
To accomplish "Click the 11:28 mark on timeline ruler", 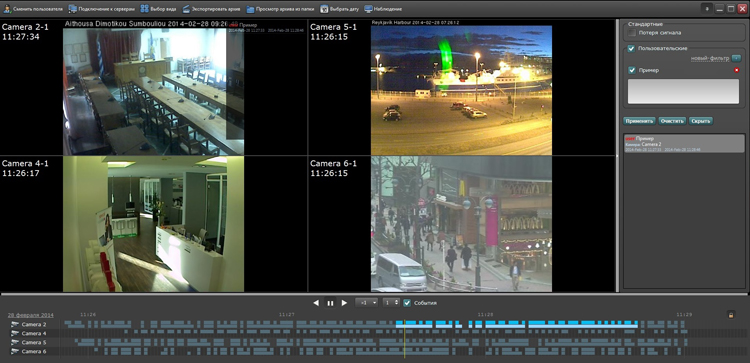I will [485, 315].
